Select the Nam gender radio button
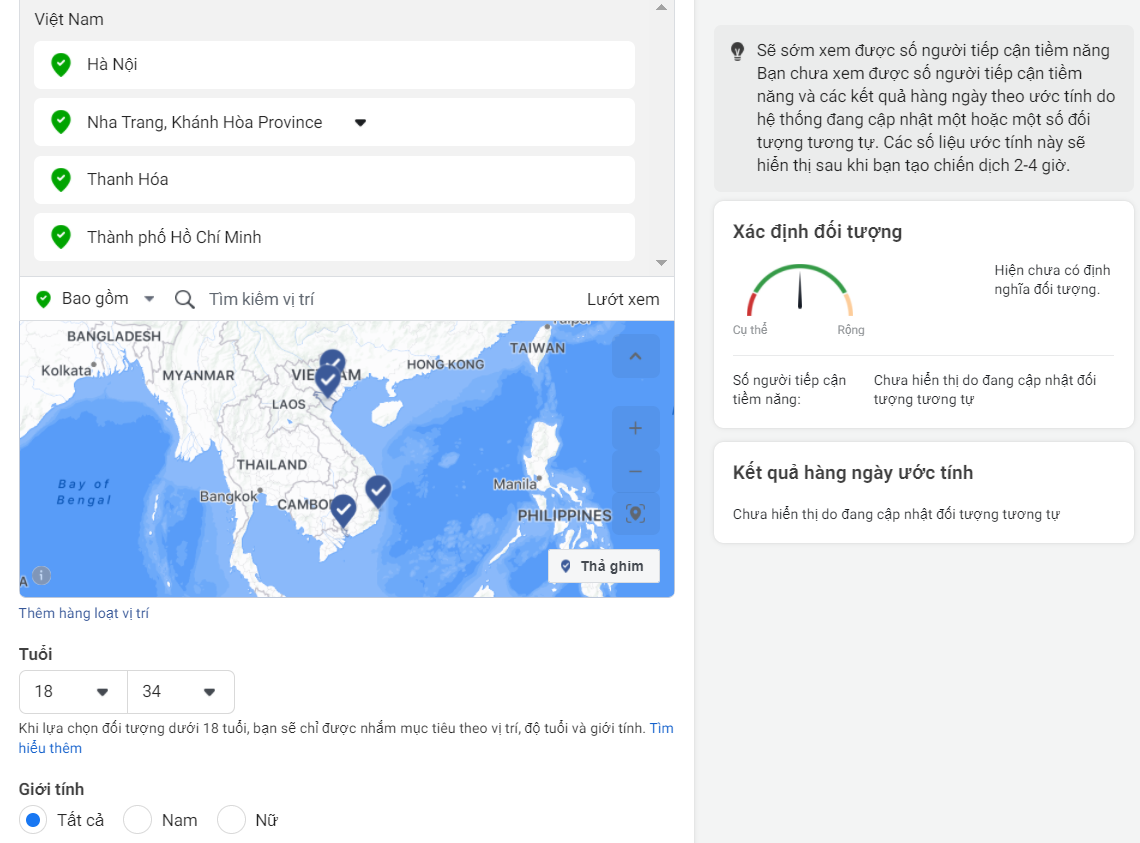 (x=137, y=820)
